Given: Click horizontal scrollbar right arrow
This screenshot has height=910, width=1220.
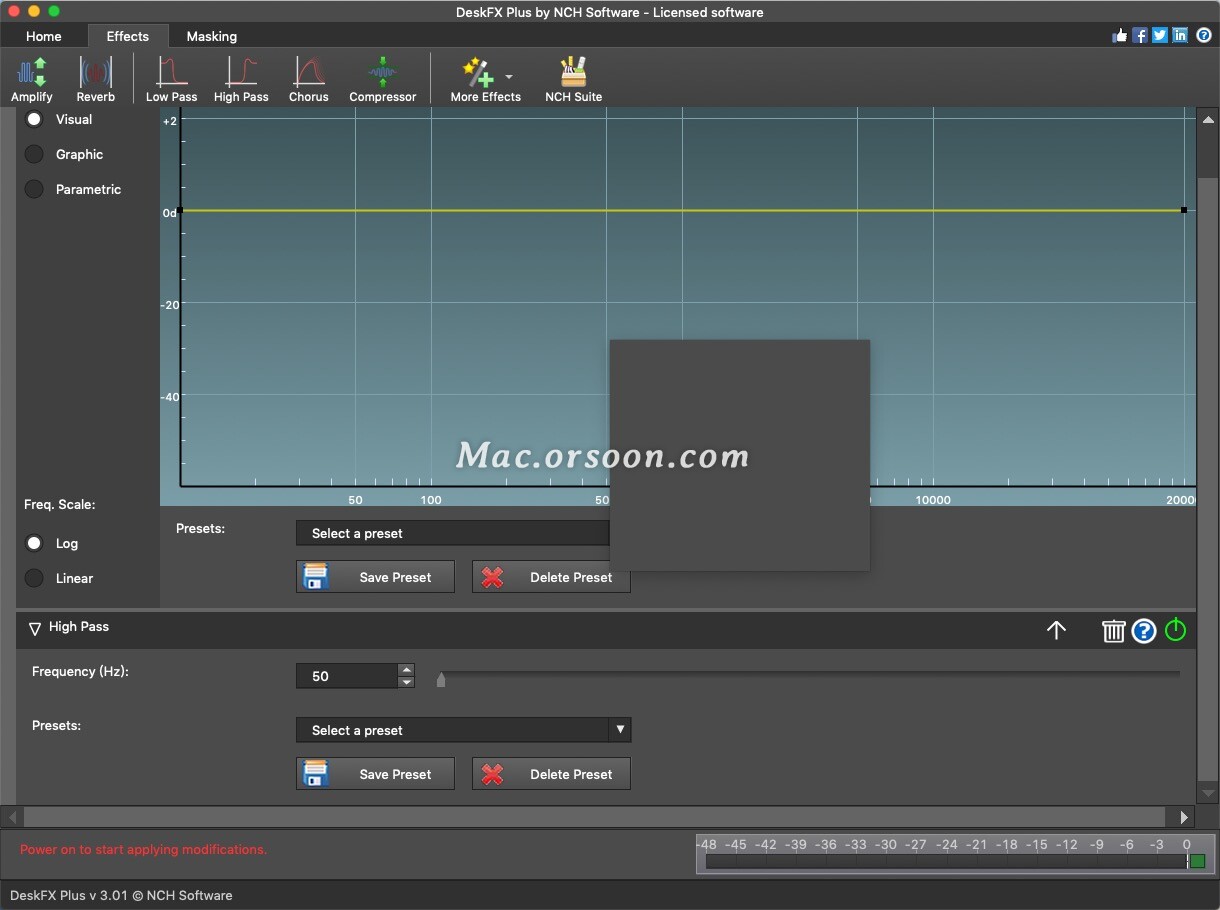Looking at the screenshot, I should [x=1185, y=817].
